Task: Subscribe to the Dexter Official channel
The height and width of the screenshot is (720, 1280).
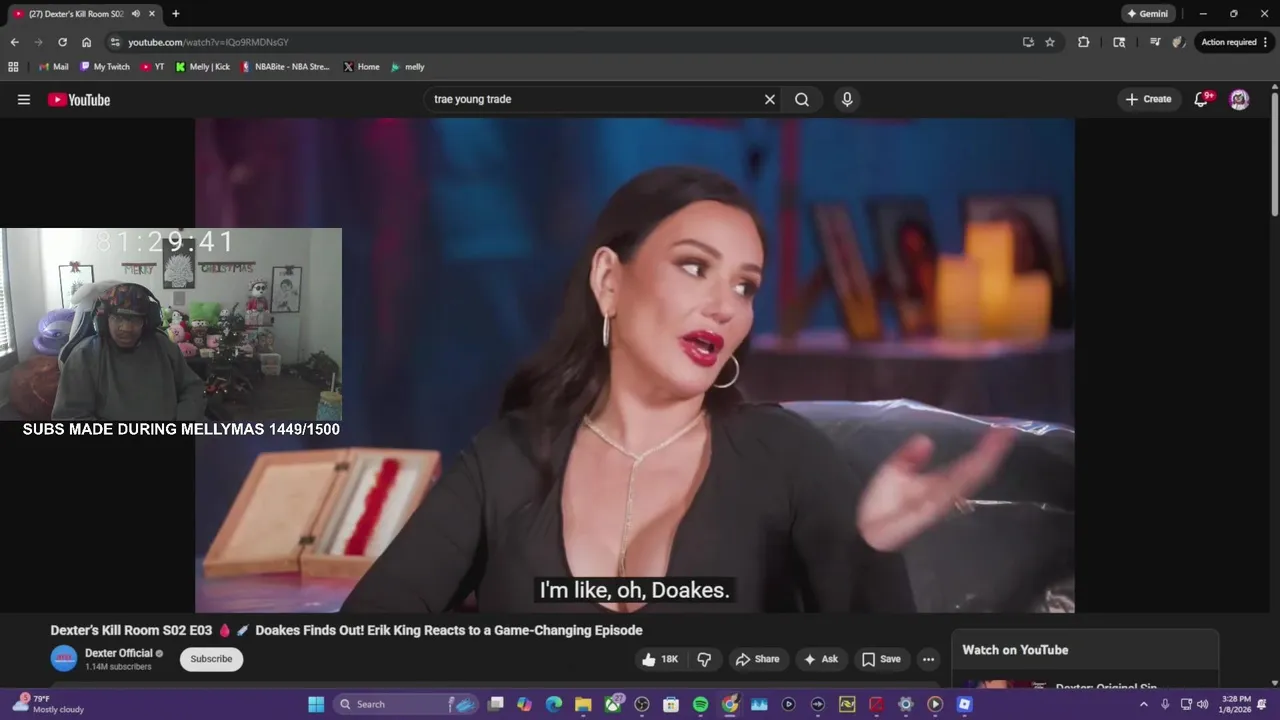Action: pyautogui.click(x=211, y=659)
